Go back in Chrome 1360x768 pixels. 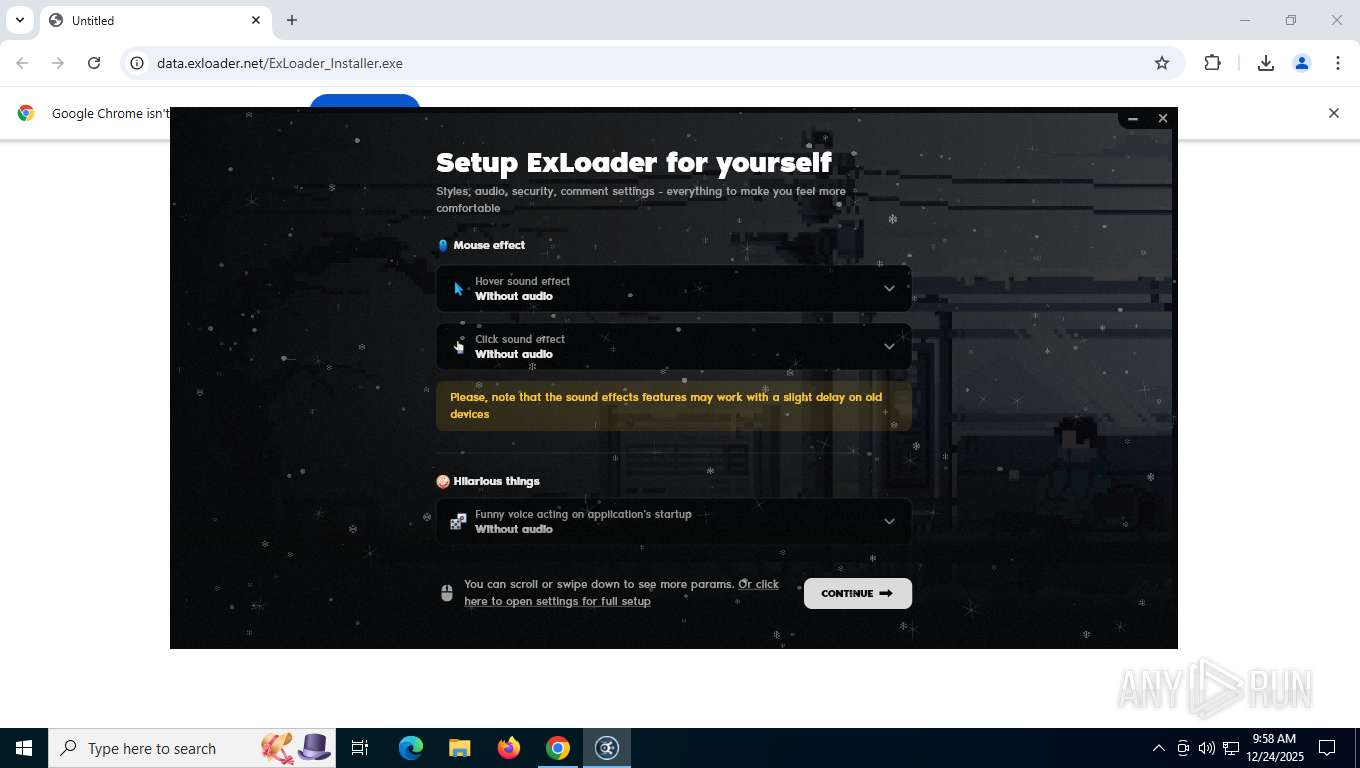[22, 63]
